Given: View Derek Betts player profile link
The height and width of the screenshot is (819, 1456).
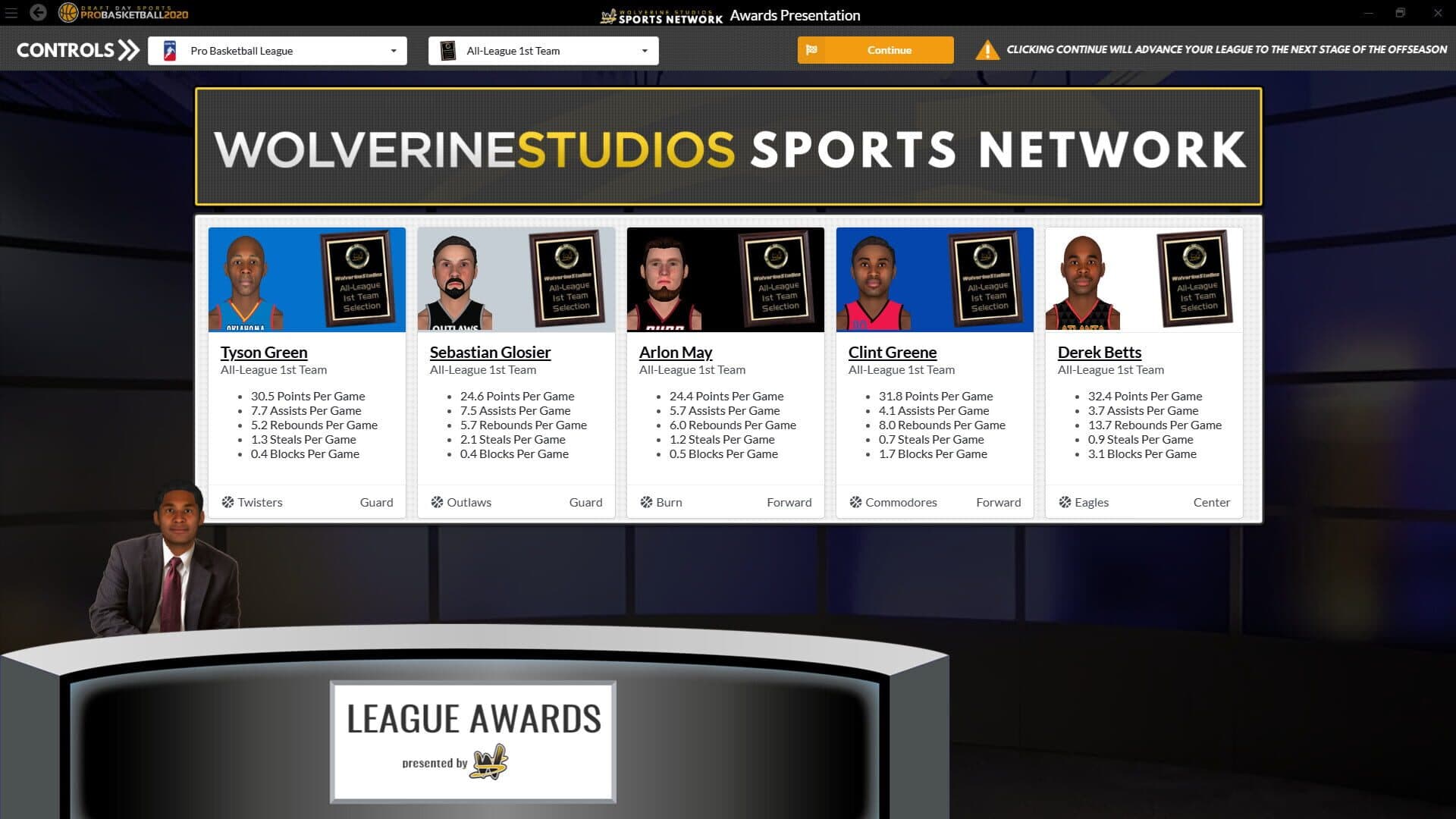Looking at the screenshot, I should tap(1099, 352).
